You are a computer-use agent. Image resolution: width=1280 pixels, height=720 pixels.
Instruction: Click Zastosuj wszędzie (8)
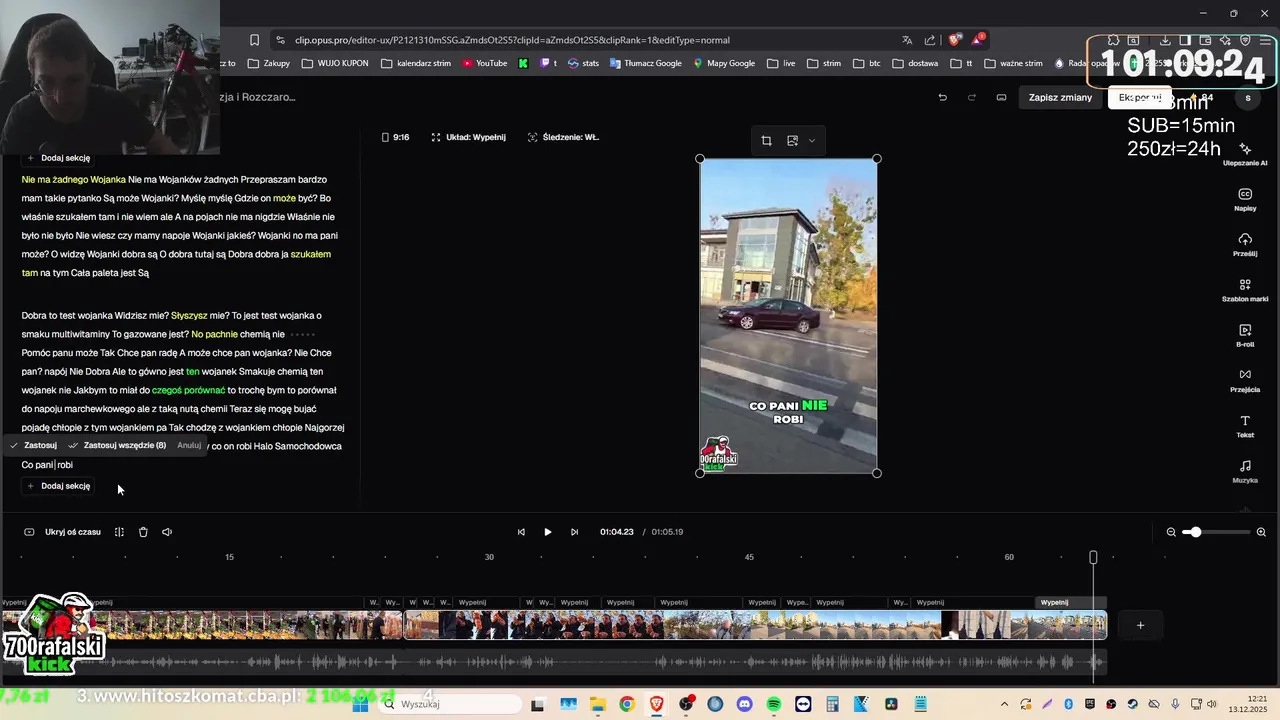pos(118,445)
